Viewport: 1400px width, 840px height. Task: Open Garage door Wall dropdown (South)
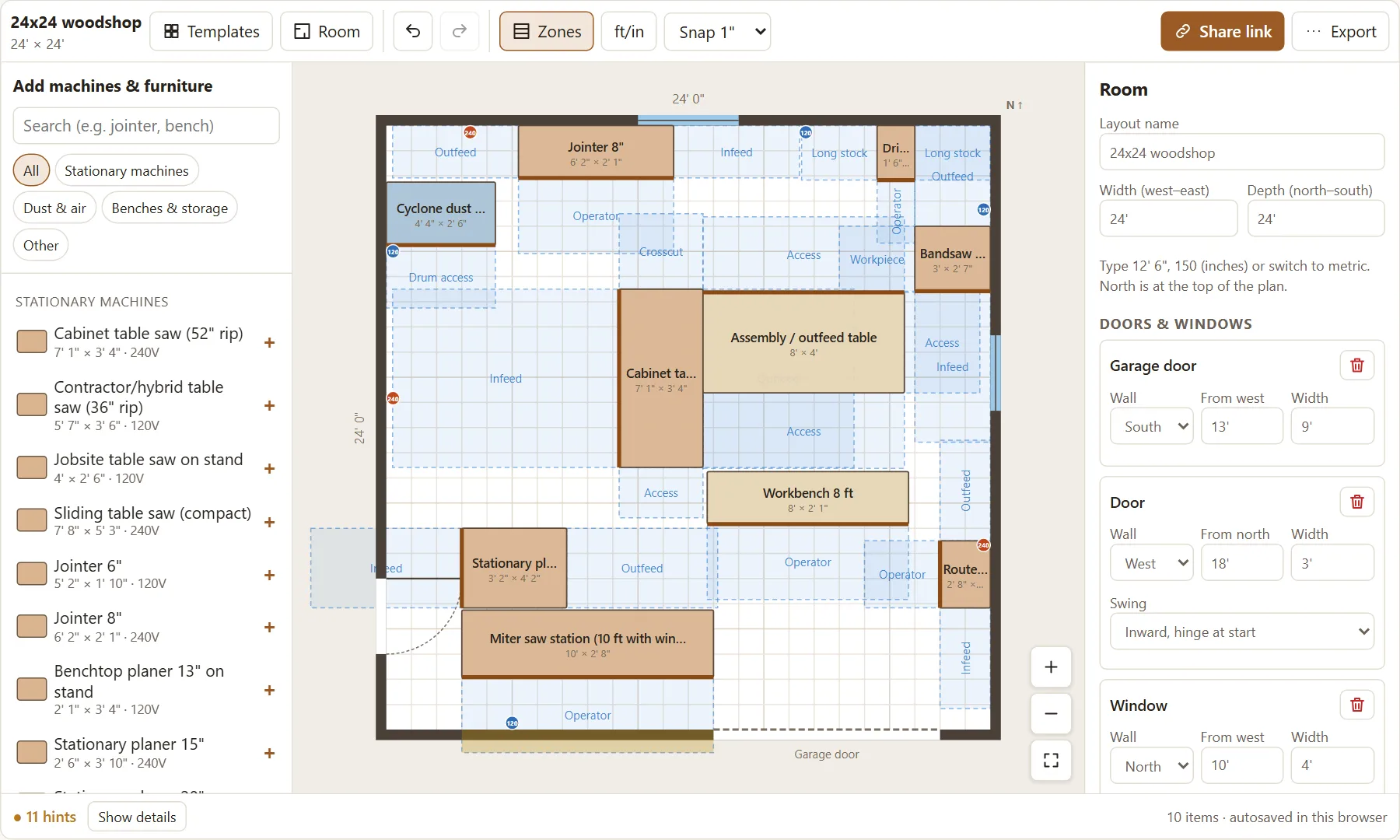coord(1152,426)
